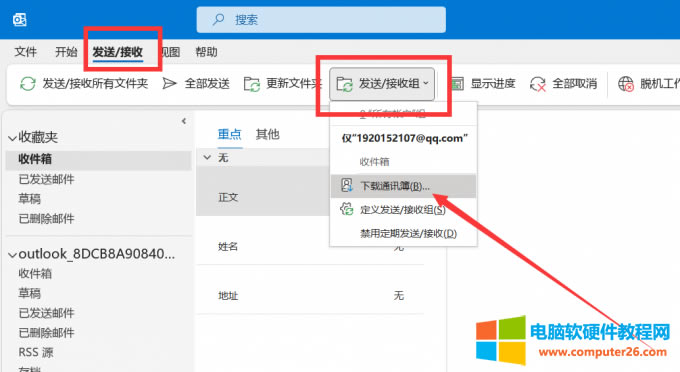Collapse the 无 group chevron in list
Viewport: 680px width, 372px height.
coord(207,157)
